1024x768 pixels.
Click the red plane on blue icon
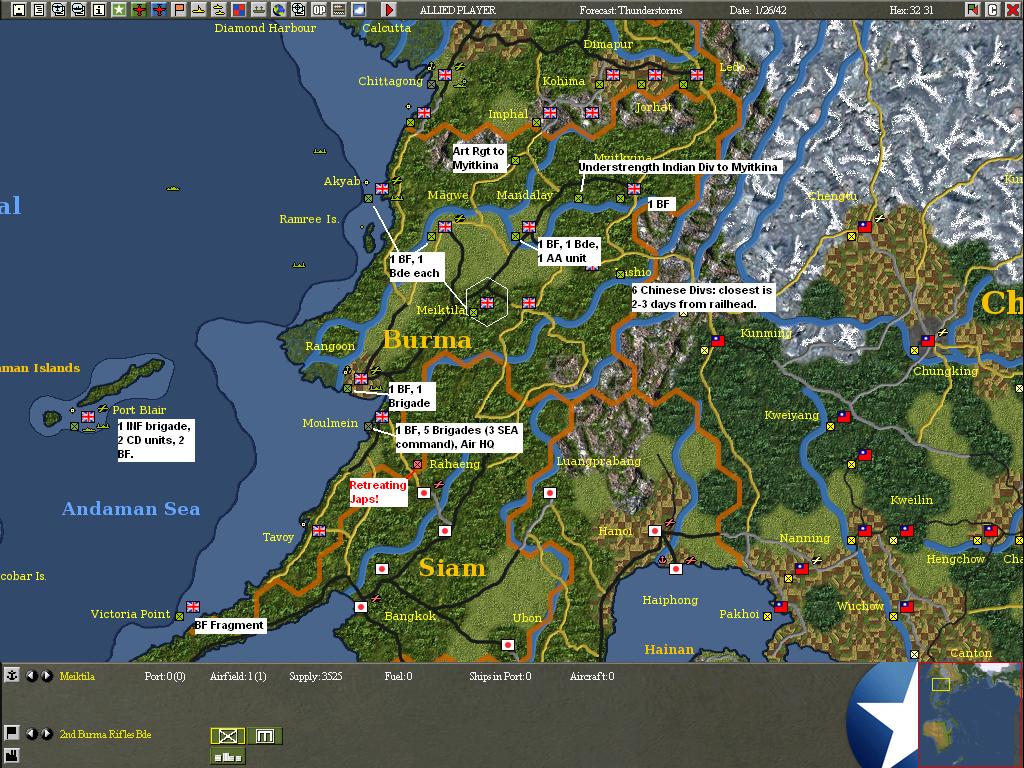159,9
